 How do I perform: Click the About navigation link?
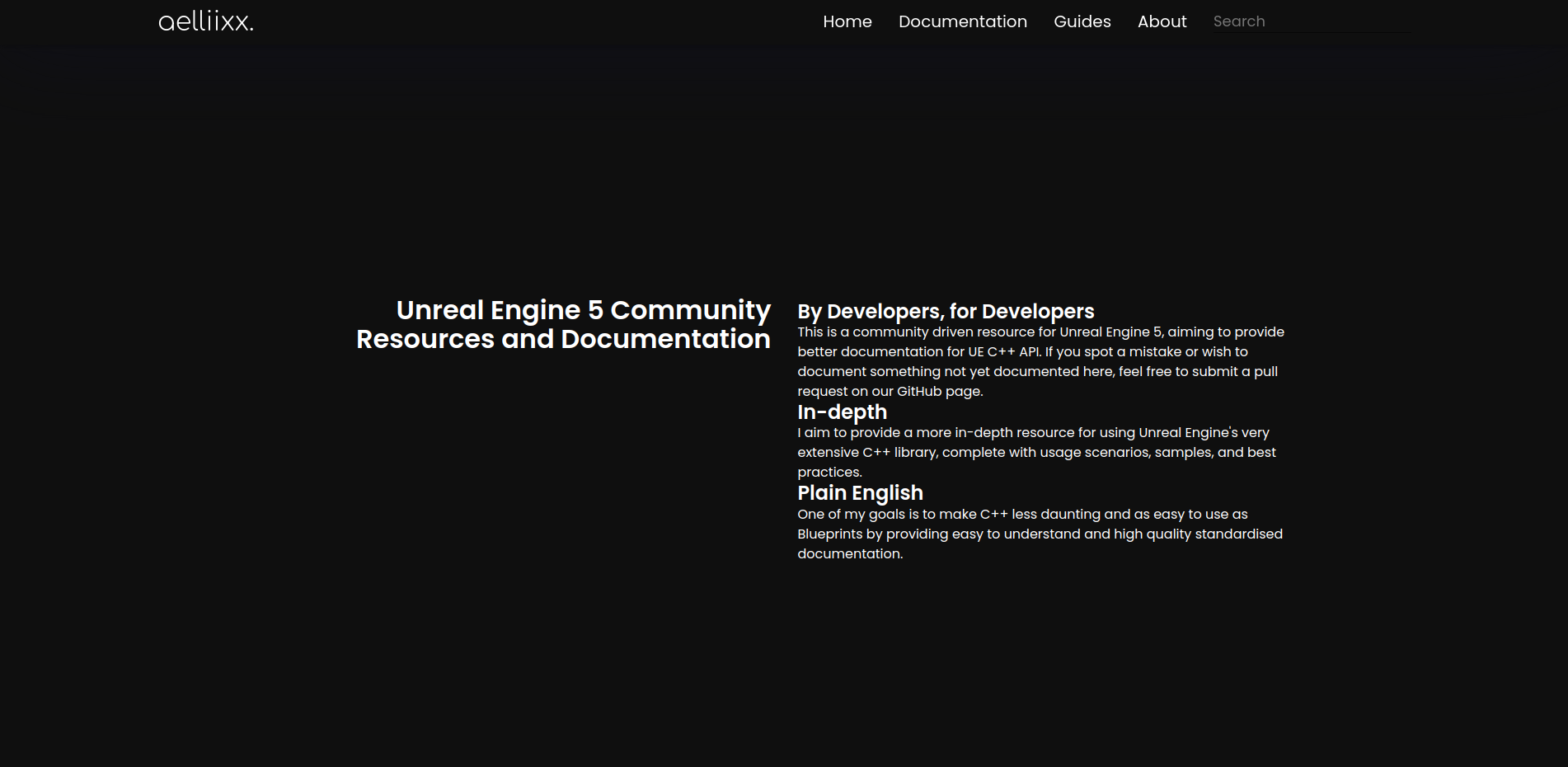(1162, 21)
